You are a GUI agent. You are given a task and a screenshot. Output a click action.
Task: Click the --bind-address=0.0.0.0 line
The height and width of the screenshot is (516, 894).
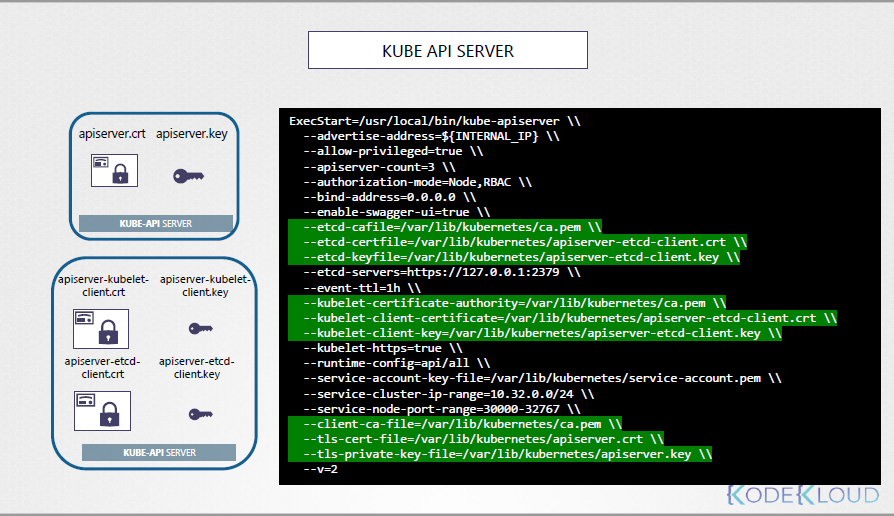point(389,197)
